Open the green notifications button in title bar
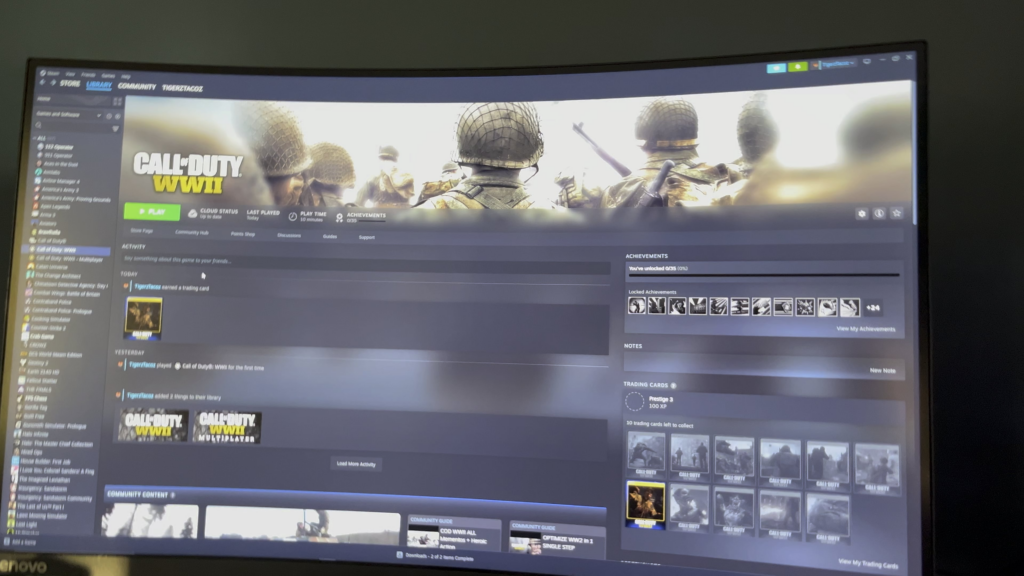1024x576 pixels. click(797, 67)
